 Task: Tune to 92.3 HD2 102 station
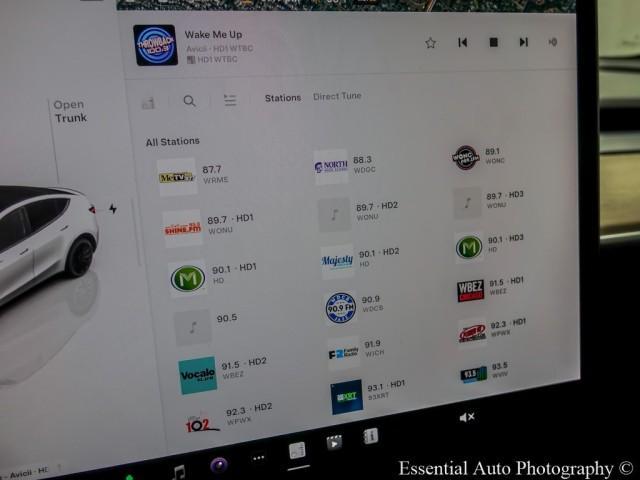[x=228, y=419]
